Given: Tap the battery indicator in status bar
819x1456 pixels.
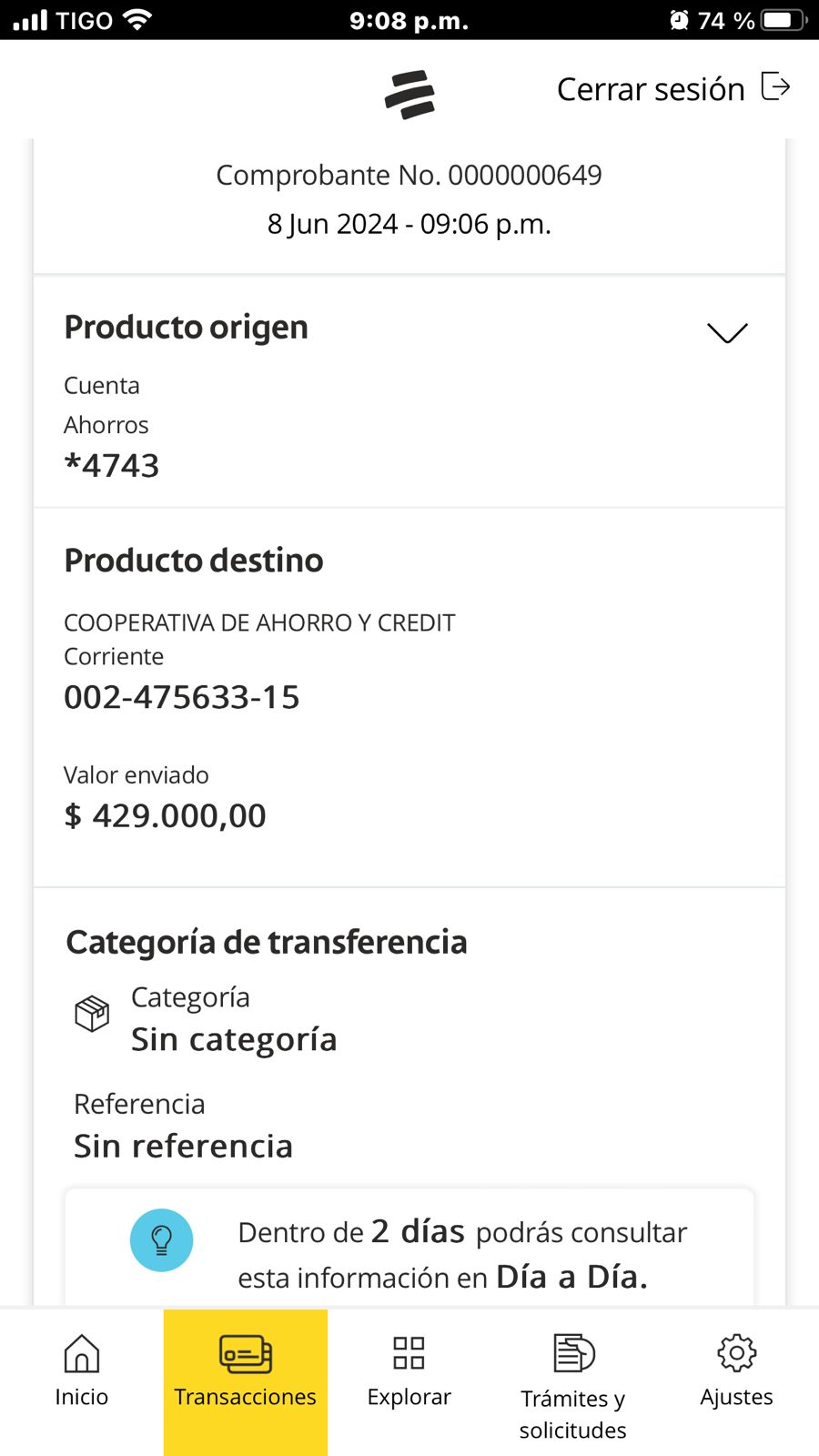Looking at the screenshot, I should [x=783, y=20].
